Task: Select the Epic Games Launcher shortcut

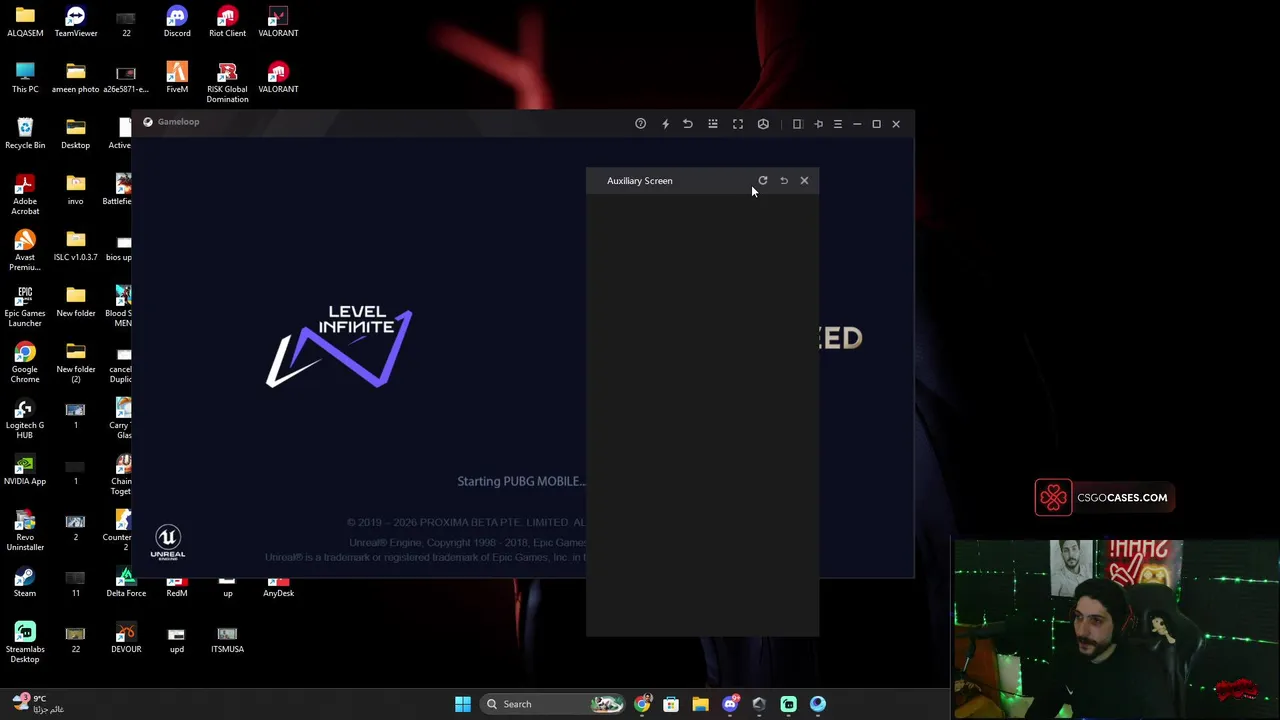Action: pos(25,307)
